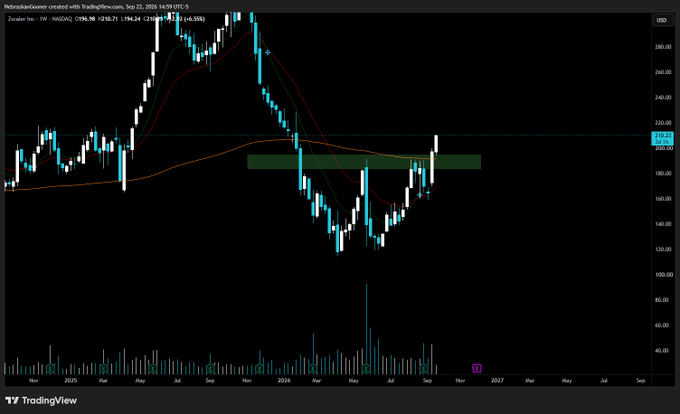
Task: Click the 140.00 price axis label
Action: tap(664, 224)
